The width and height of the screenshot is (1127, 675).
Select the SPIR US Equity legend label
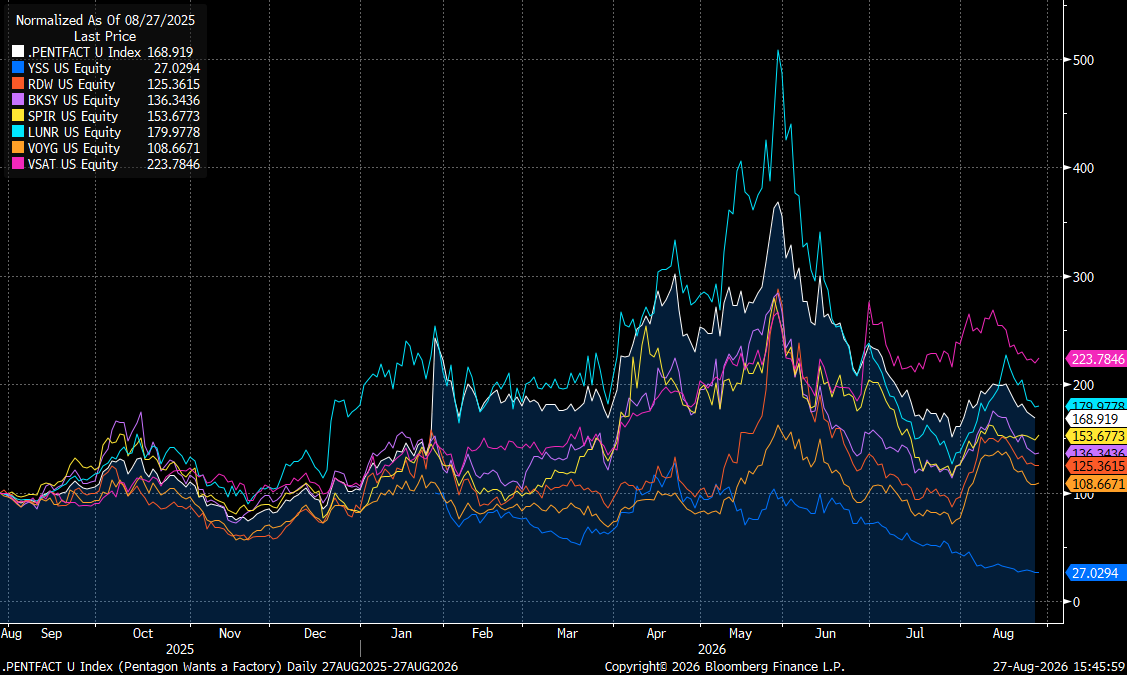click(x=73, y=116)
